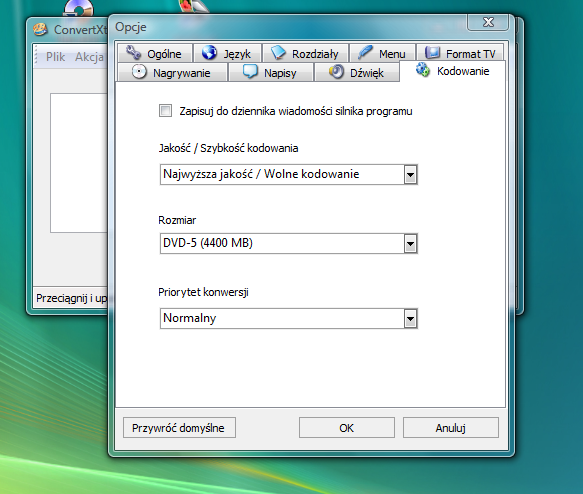The image size is (583, 494).
Task: Click the Najwyższa jakość / Wolne kodowanie field
Action: click(x=289, y=174)
